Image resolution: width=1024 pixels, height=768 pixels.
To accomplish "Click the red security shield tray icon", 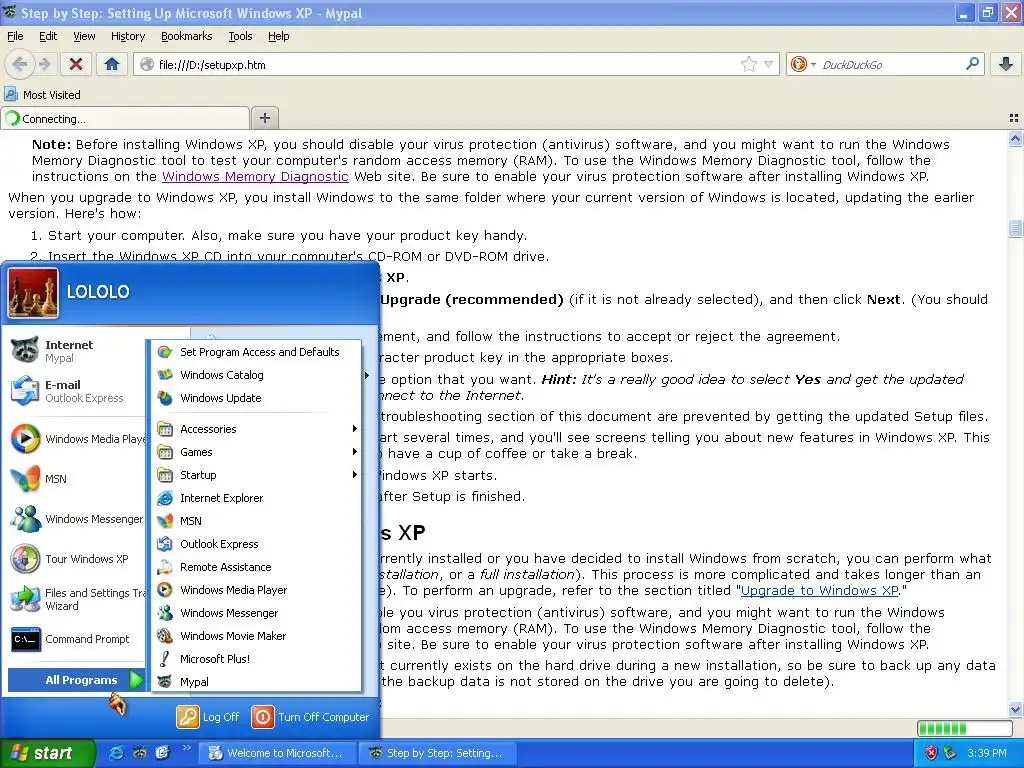I will (x=931, y=753).
